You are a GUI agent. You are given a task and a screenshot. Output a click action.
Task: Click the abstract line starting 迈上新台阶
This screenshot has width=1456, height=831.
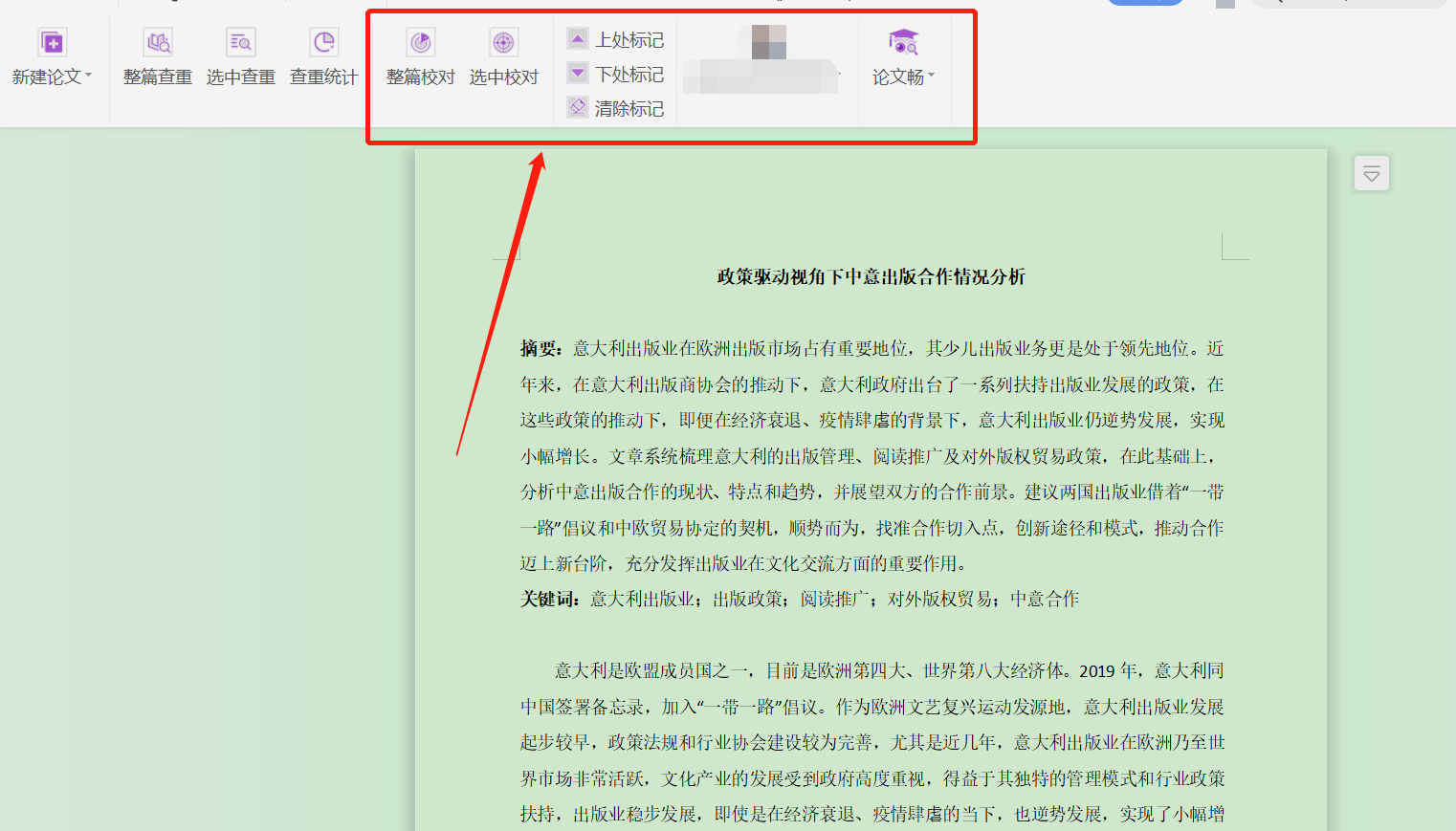(746, 564)
